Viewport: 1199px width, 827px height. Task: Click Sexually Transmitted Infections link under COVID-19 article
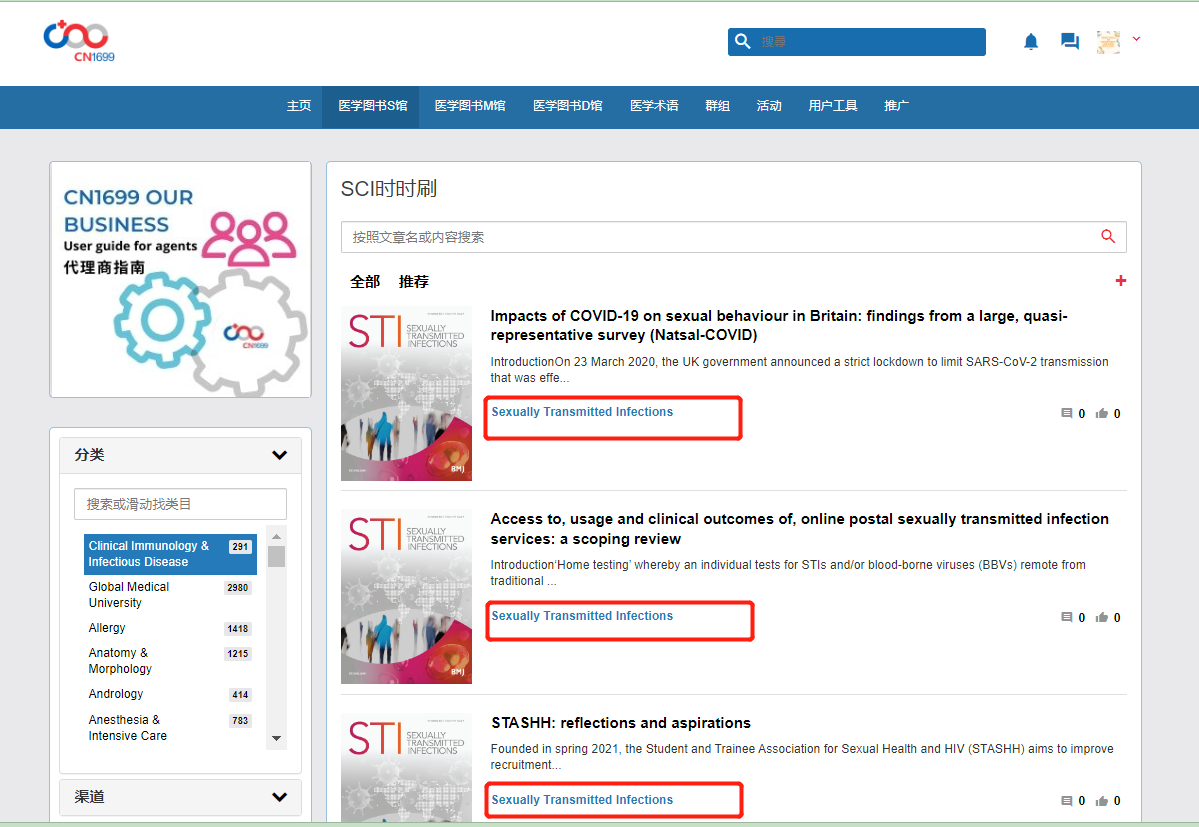coord(582,412)
